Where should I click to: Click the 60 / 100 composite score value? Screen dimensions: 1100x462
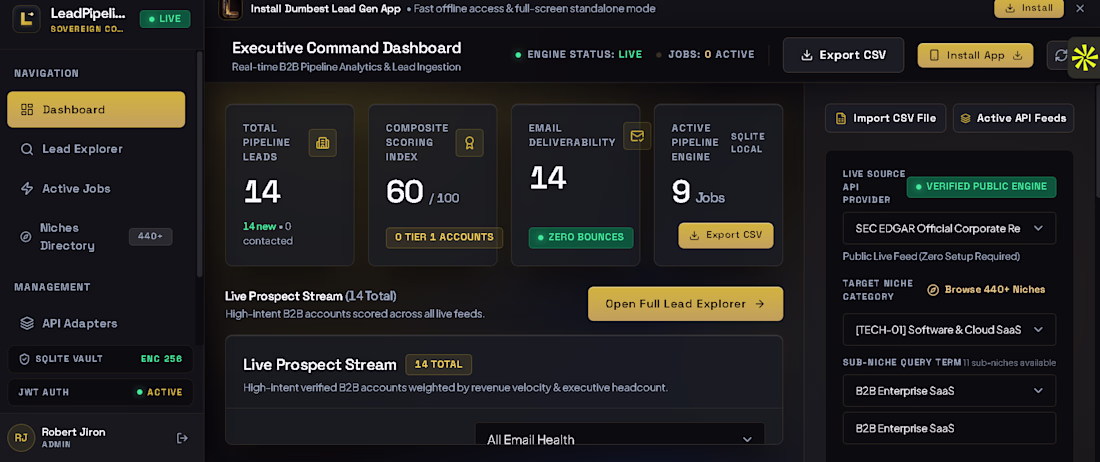422,192
